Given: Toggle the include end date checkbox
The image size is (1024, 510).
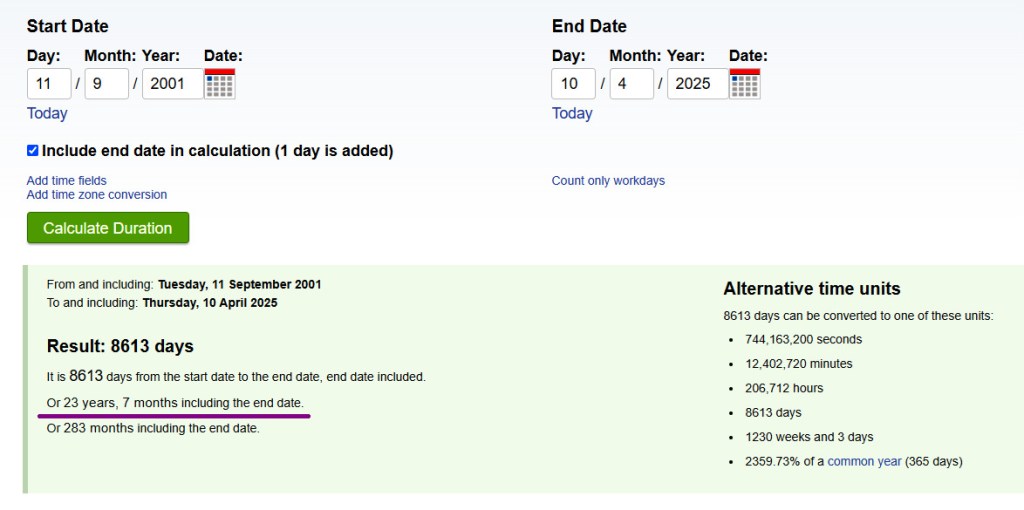Looking at the screenshot, I should coord(33,151).
